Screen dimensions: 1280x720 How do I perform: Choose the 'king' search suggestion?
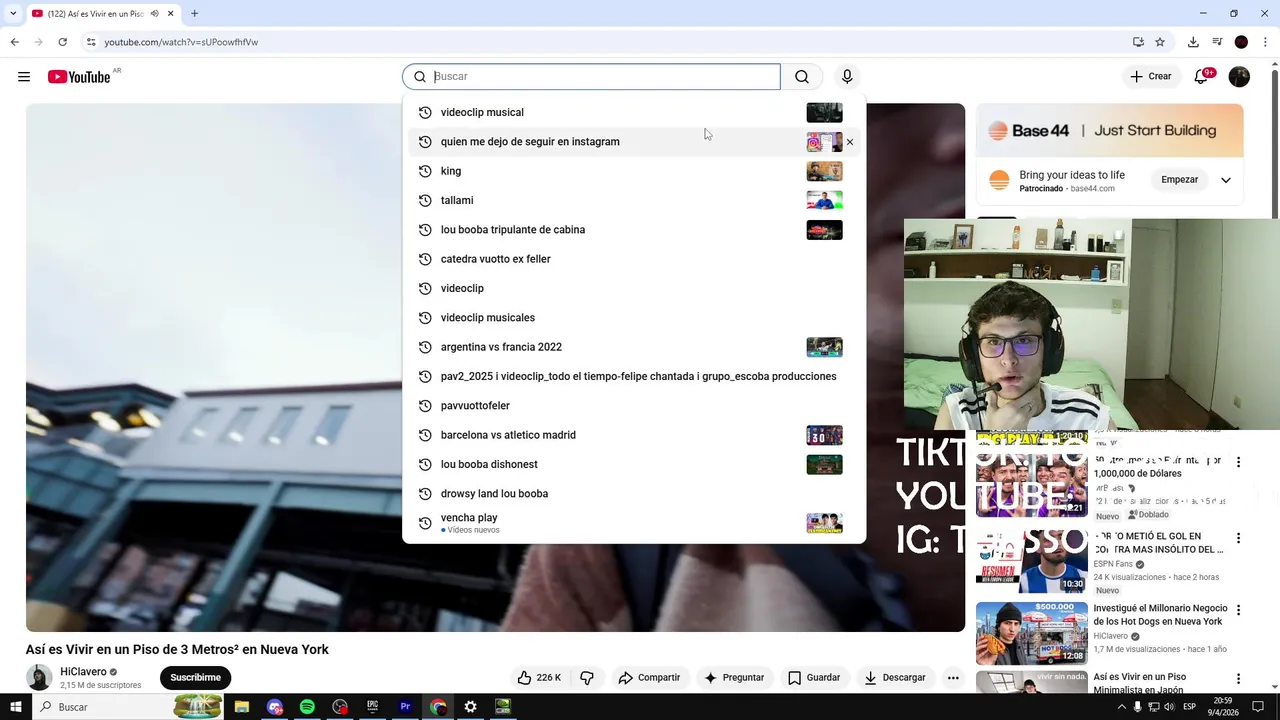click(x=634, y=171)
